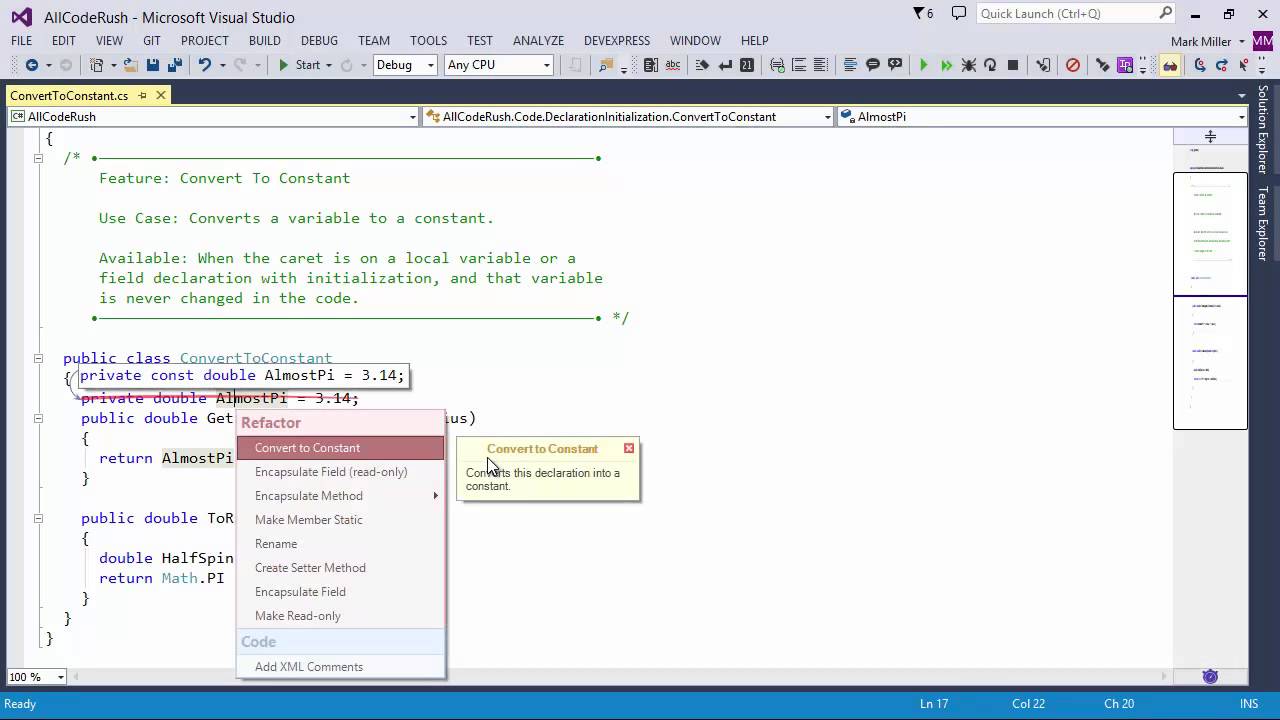Close the Convert to Constant hint popup
The width and height of the screenshot is (1280, 720).
tap(629, 448)
